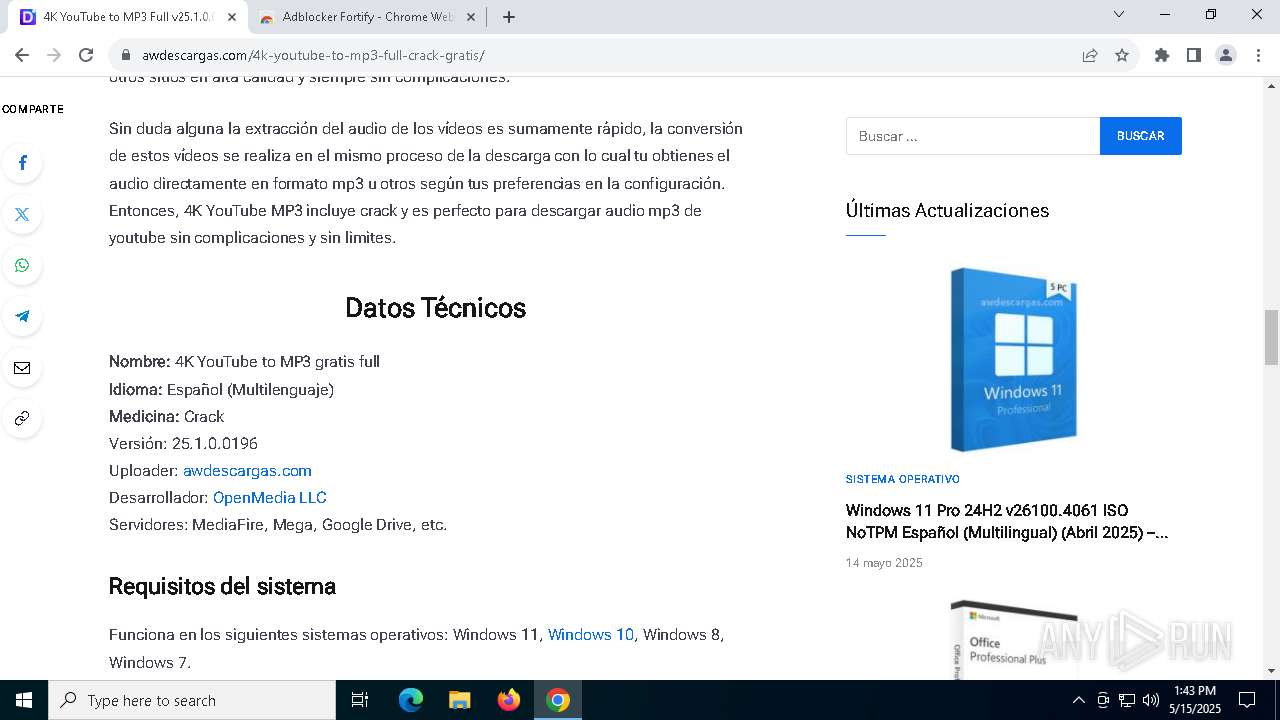Open a new browser tab

[x=509, y=17]
